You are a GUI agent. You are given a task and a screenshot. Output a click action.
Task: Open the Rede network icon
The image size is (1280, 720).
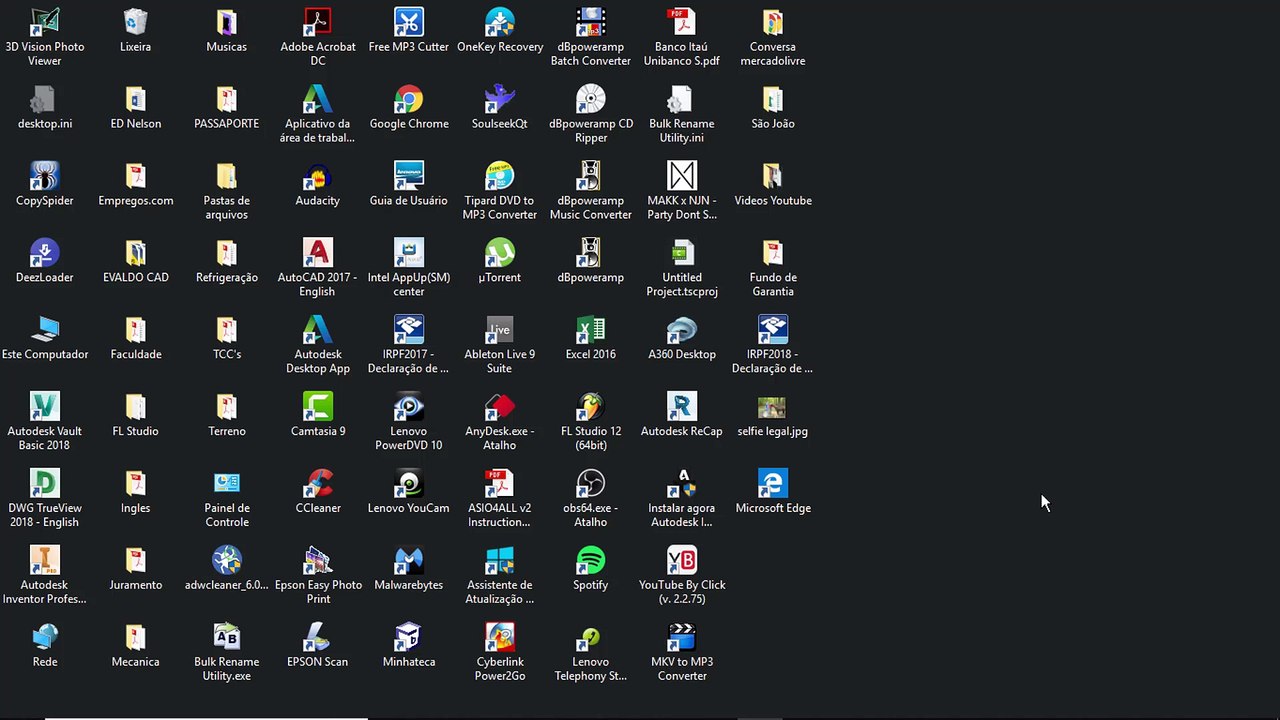(x=45, y=639)
